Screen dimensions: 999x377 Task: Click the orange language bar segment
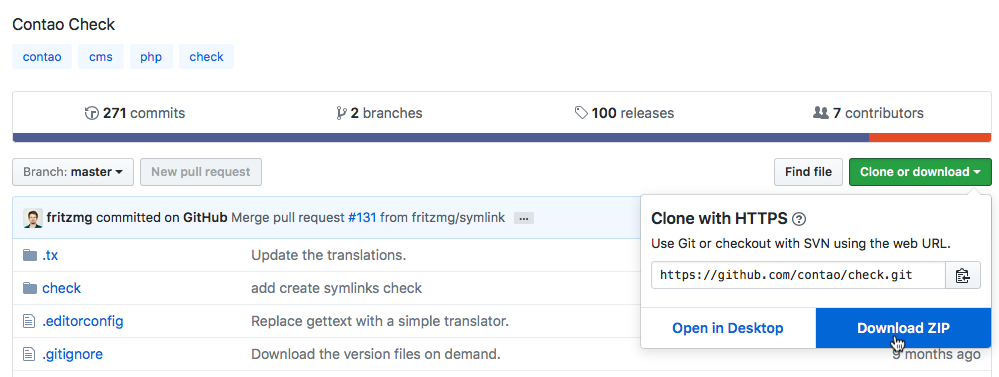click(x=930, y=138)
